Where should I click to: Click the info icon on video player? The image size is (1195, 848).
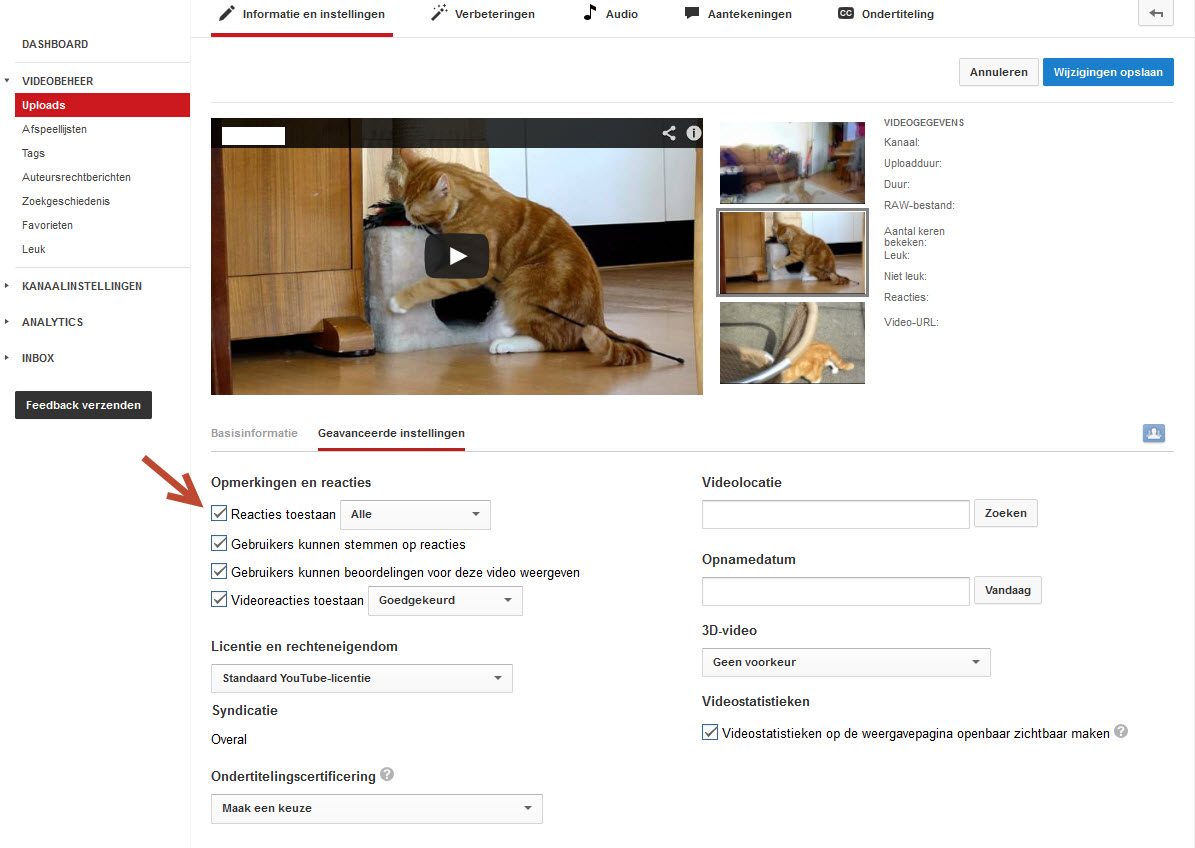[x=693, y=133]
